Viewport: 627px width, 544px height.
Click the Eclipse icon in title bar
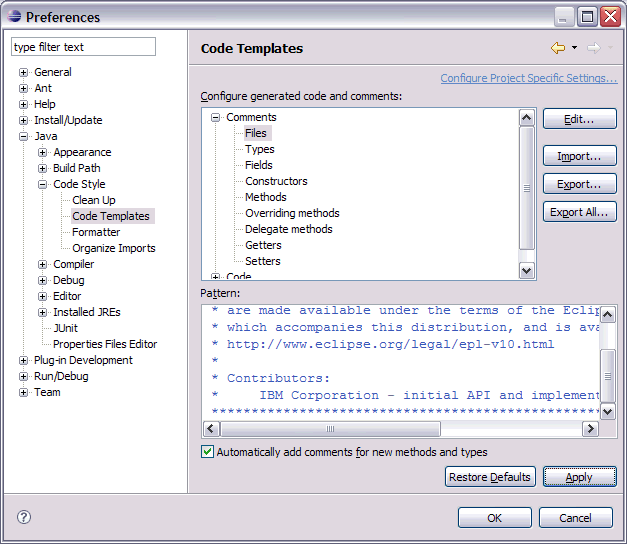14,16
